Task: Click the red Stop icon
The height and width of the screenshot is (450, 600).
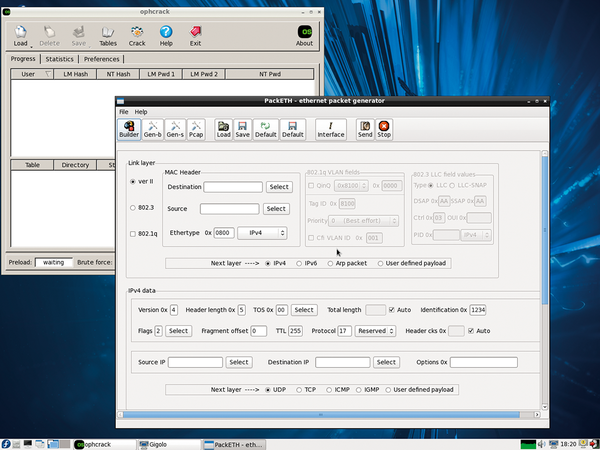Action: click(x=384, y=128)
